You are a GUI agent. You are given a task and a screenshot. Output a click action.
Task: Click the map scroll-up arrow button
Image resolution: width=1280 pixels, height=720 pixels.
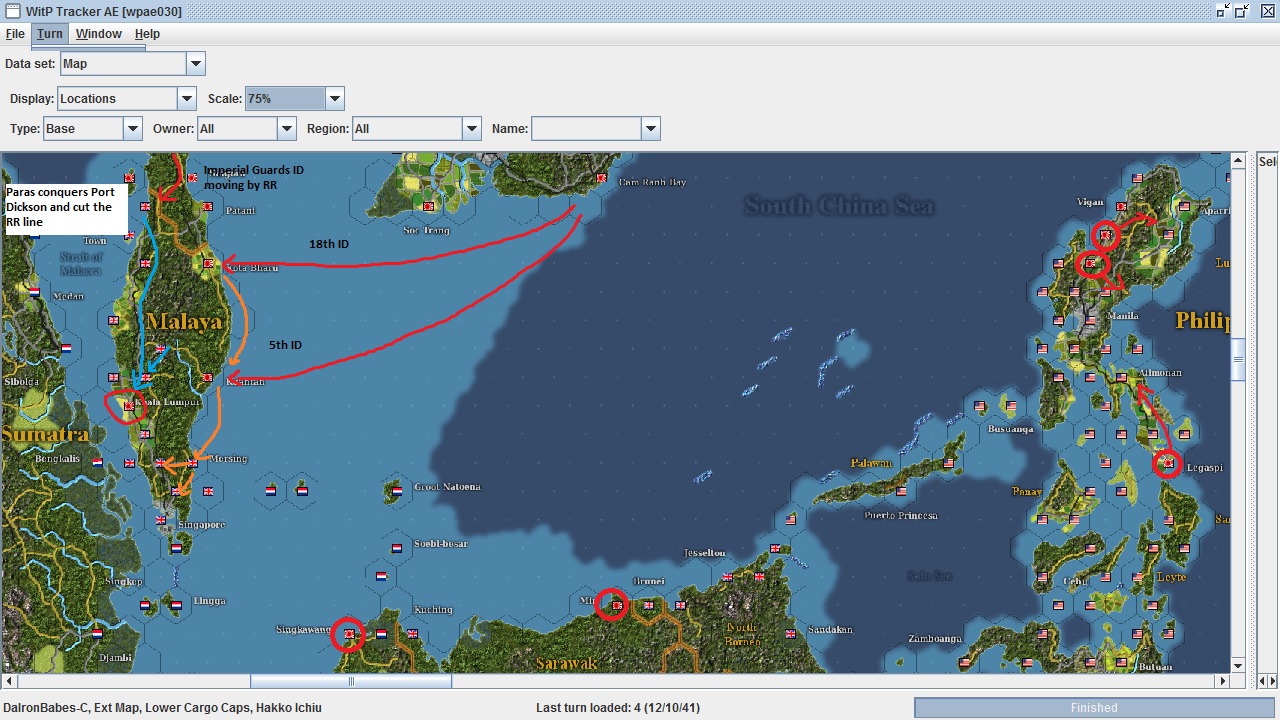1238,160
